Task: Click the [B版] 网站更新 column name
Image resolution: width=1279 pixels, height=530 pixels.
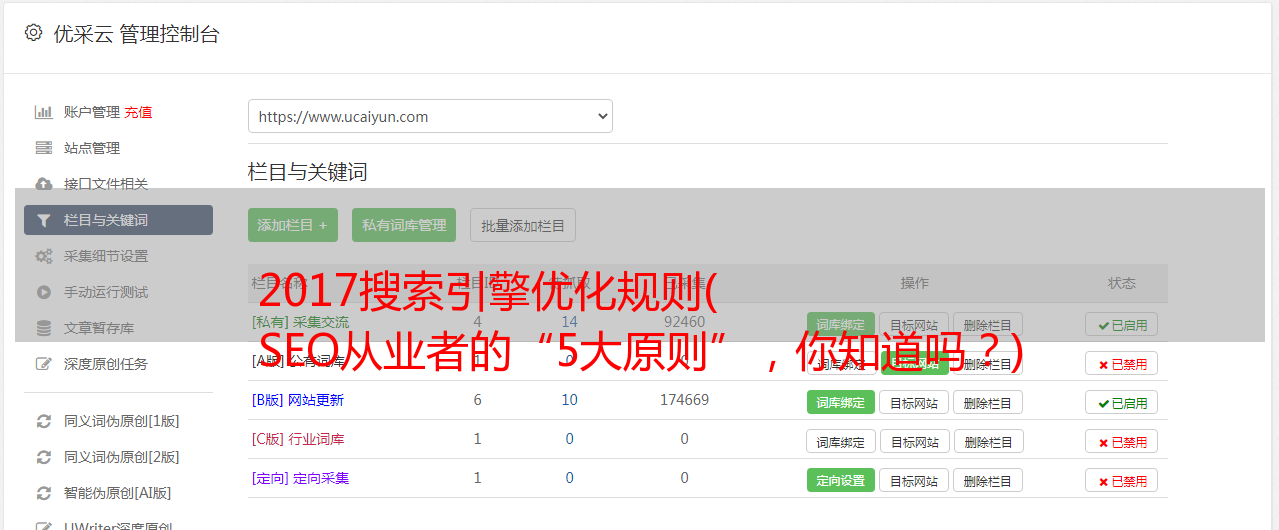Action: (x=298, y=400)
